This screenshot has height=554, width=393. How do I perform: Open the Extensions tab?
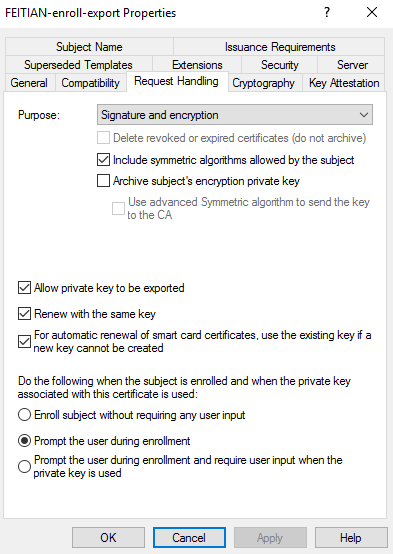(x=197, y=65)
